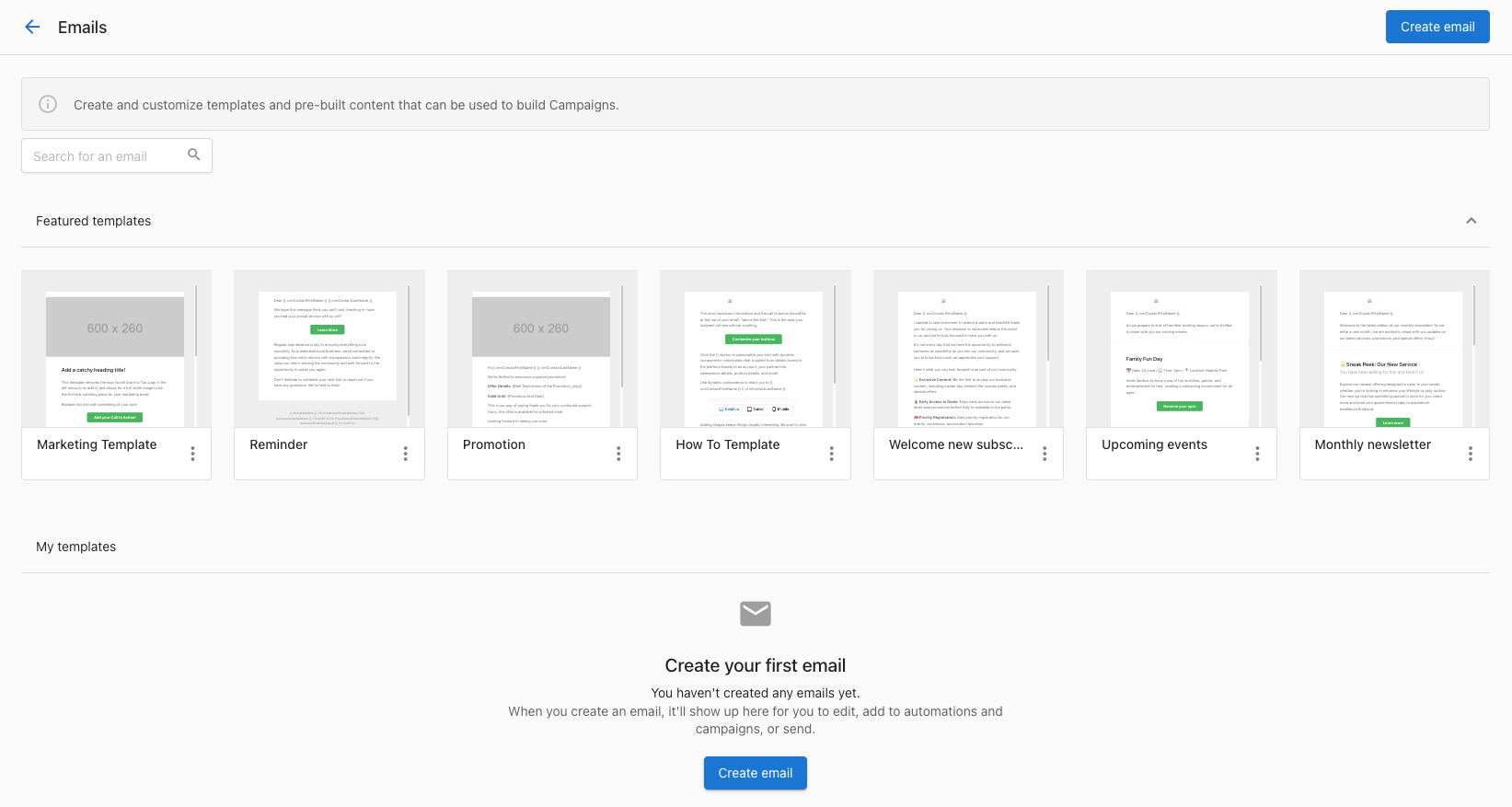
Task: Show more options for How To Template
Action: pyautogui.click(x=831, y=454)
